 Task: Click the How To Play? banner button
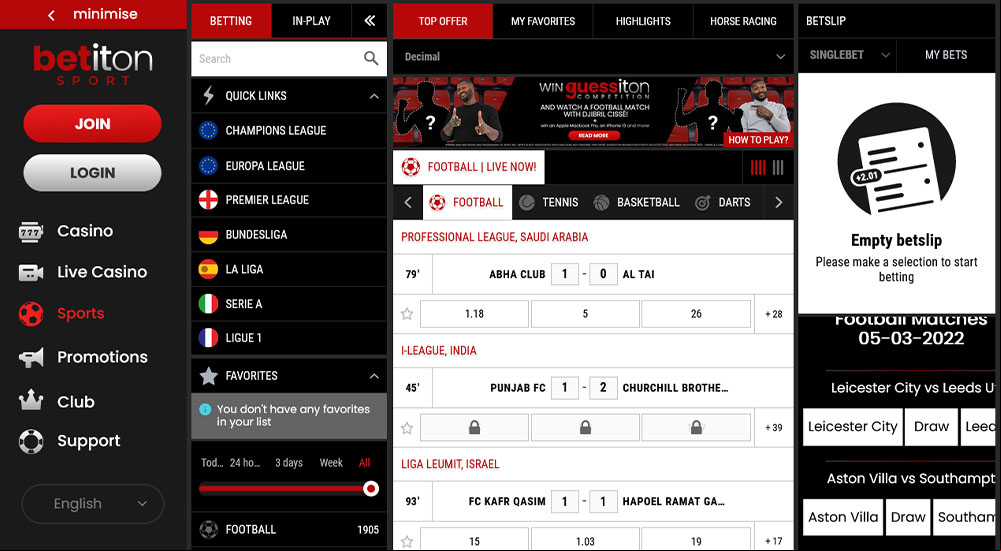coord(758,140)
